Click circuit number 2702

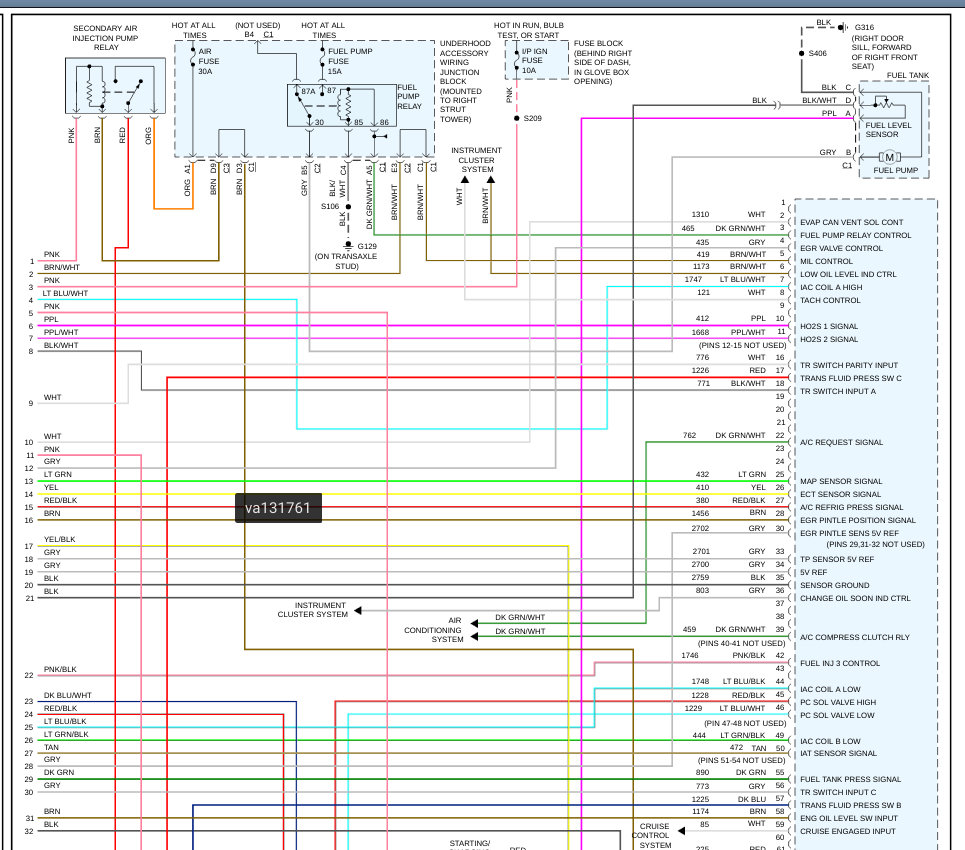pyautogui.click(x=700, y=527)
